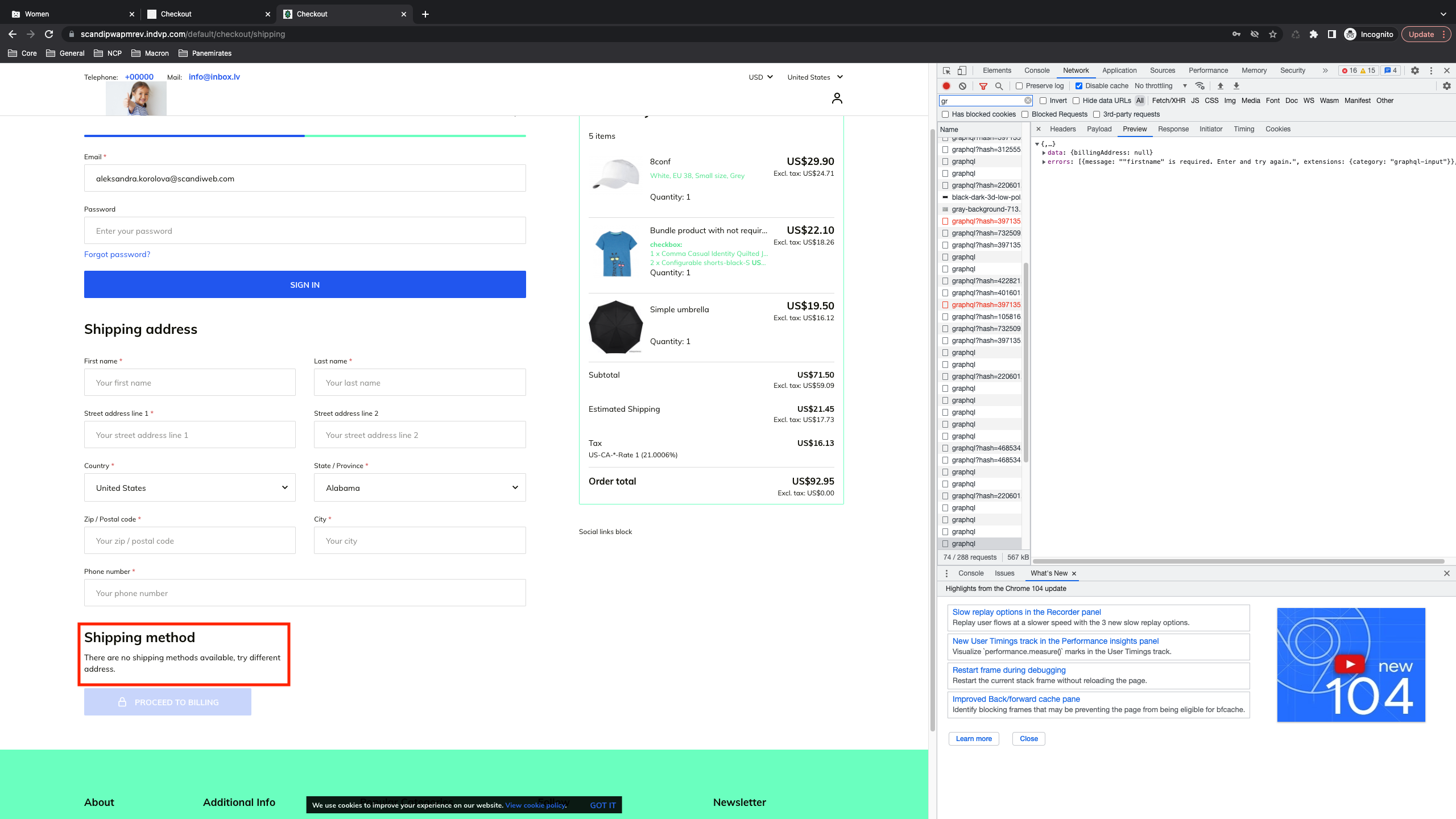Open the USD currency dropdown
This screenshot has height=819, width=1456.
point(761,77)
